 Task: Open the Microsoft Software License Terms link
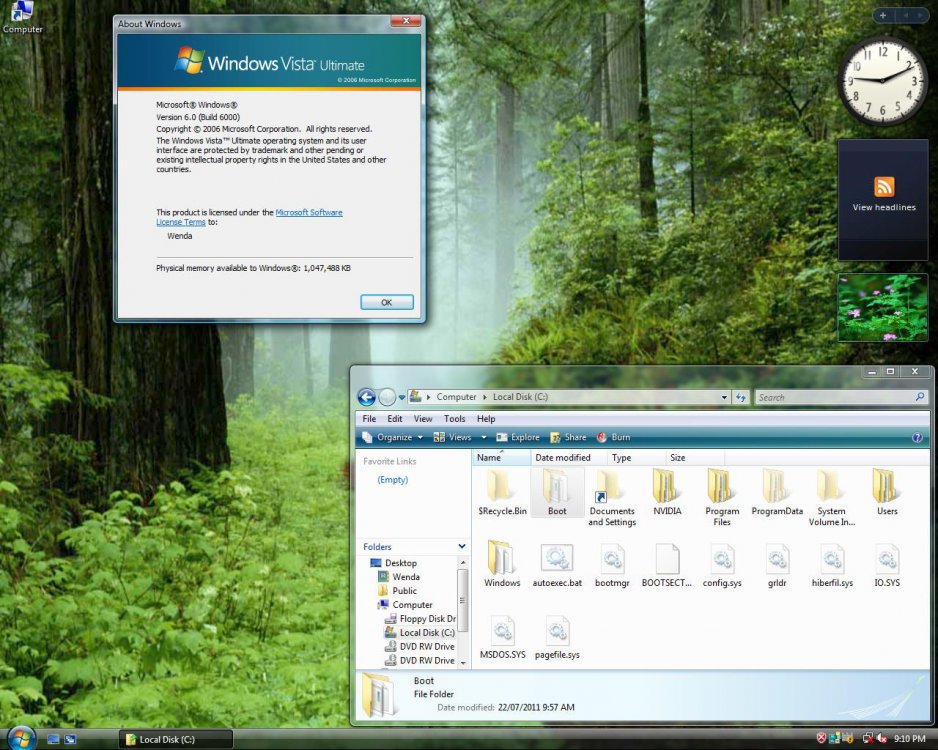[308, 212]
